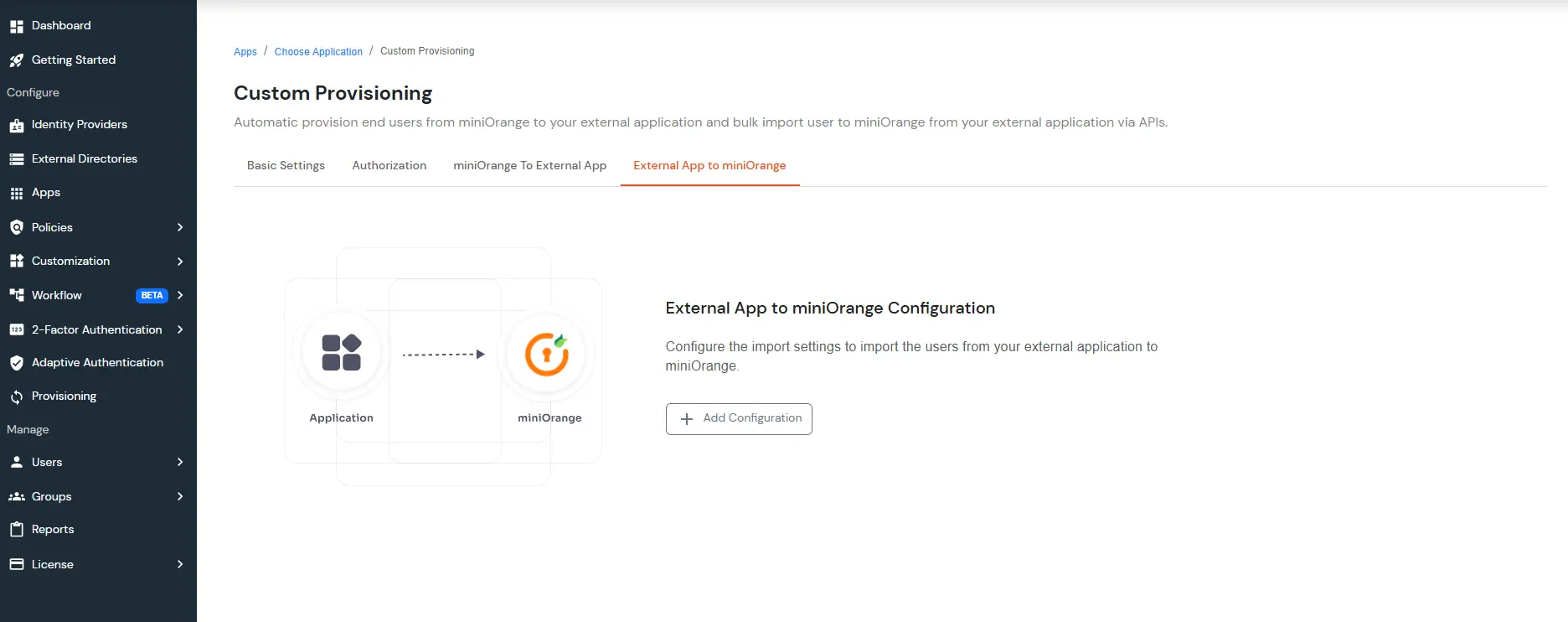The height and width of the screenshot is (622, 1568).
Task: Click the Users person icon
Action: 16,462
